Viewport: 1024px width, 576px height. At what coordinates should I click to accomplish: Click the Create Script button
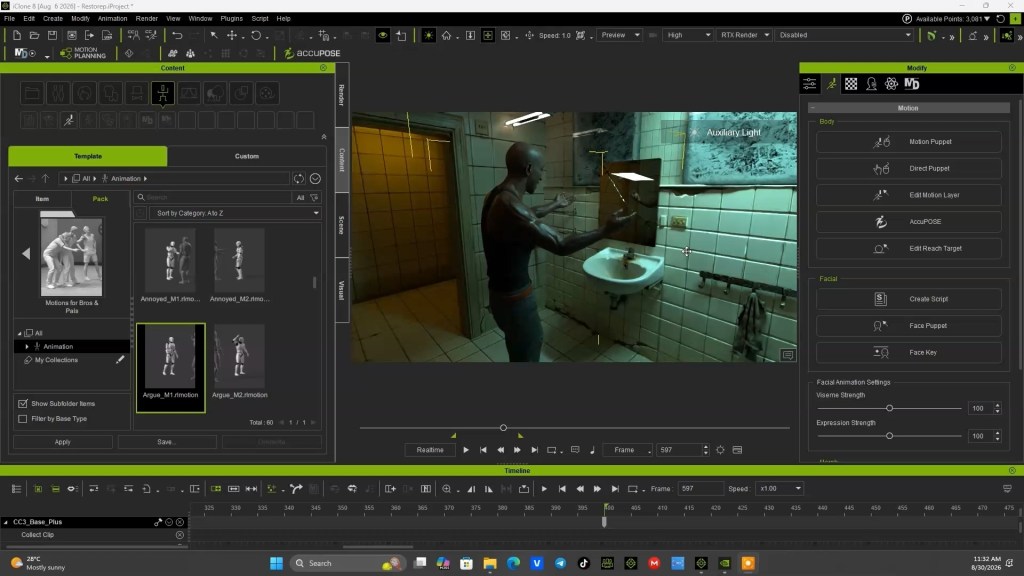point(908,299)
